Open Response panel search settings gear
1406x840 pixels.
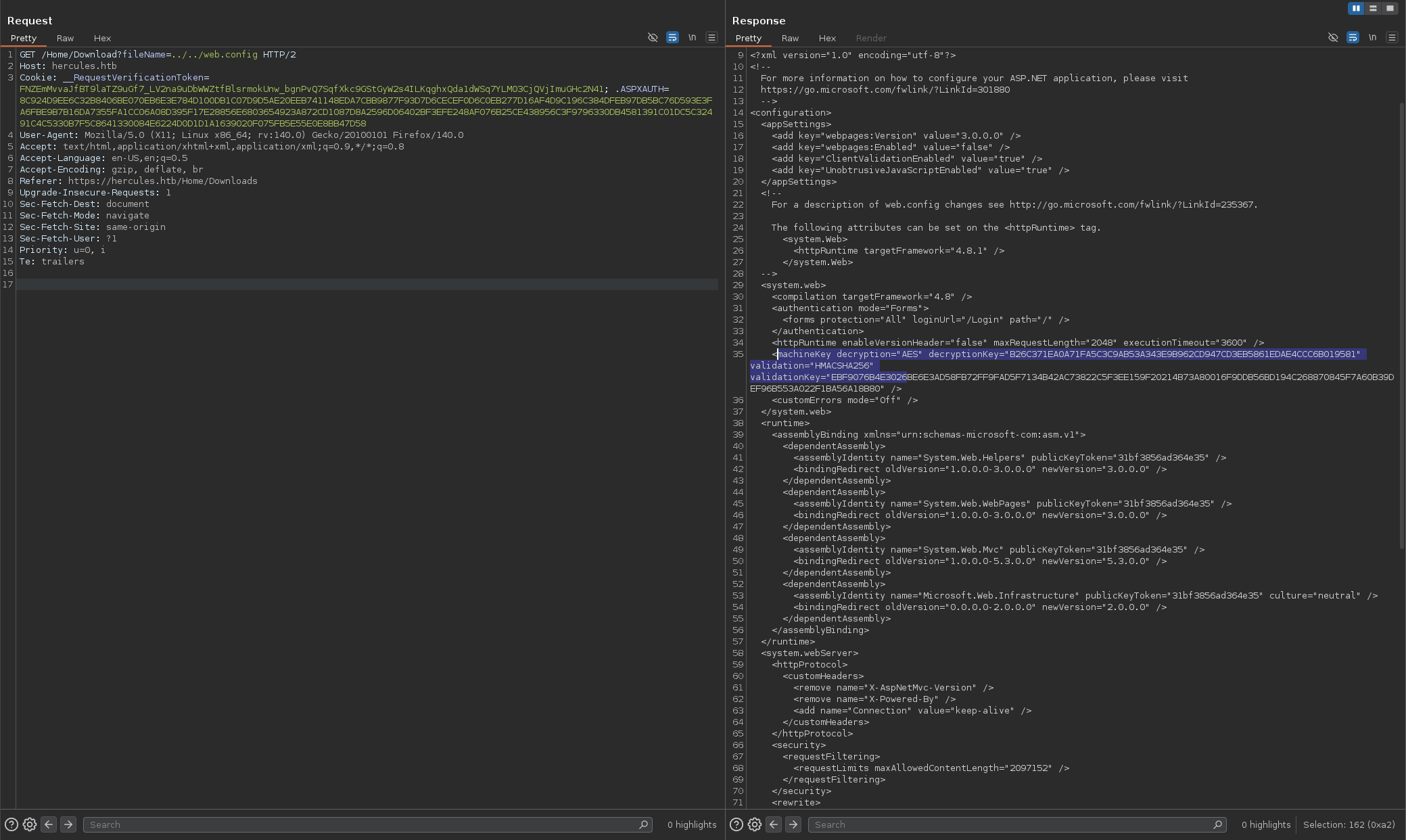pyautogui.click(x=755, y=824)
